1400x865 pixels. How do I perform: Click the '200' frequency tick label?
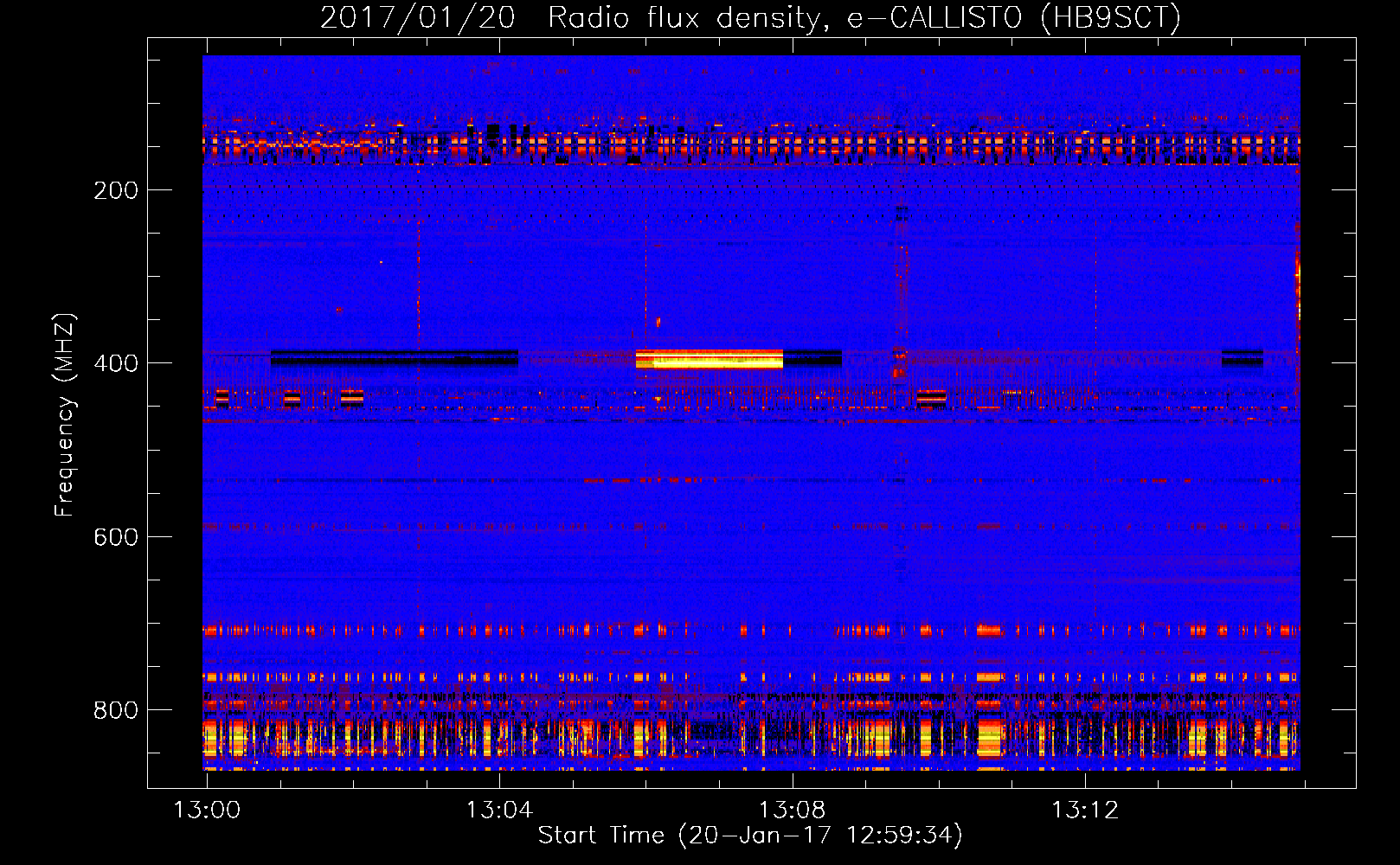click(116, 190)
